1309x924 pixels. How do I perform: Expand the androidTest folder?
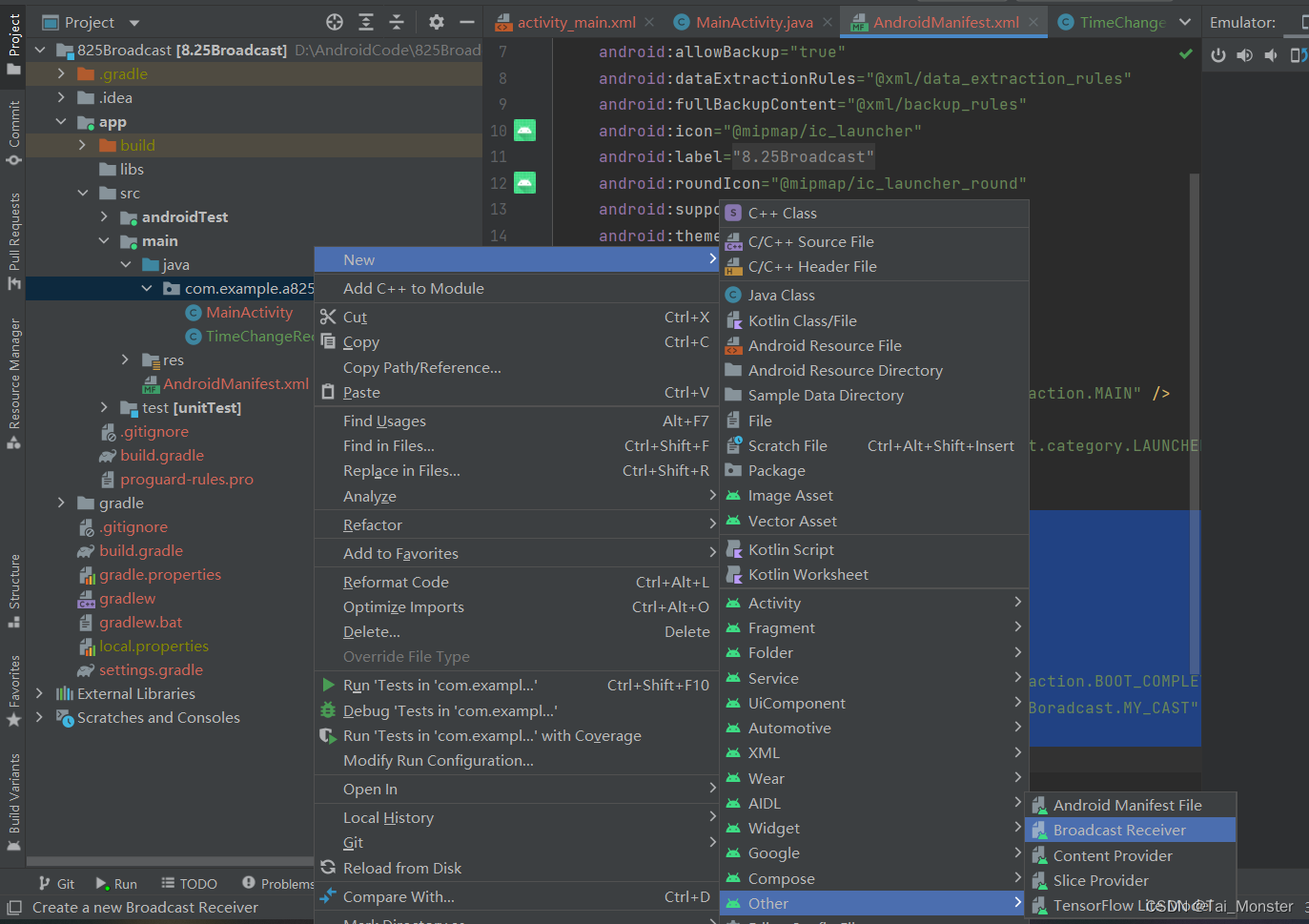(x=104, y=216)
